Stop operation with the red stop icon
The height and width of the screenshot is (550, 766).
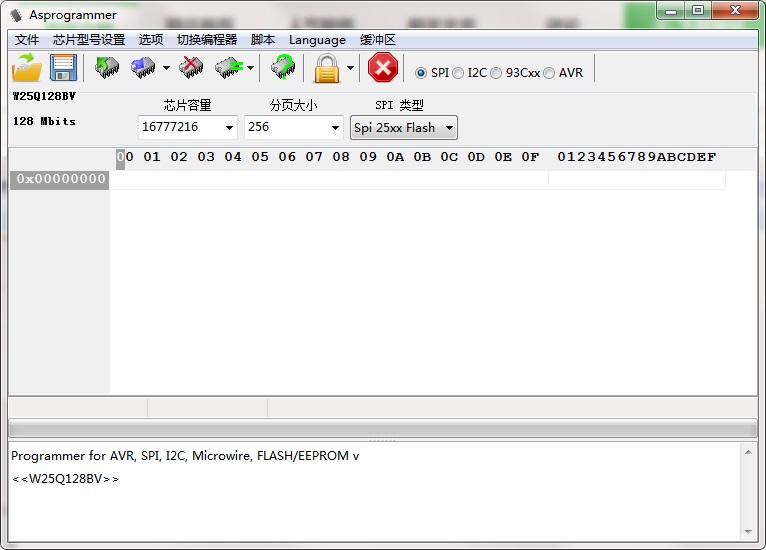point(383,67)
